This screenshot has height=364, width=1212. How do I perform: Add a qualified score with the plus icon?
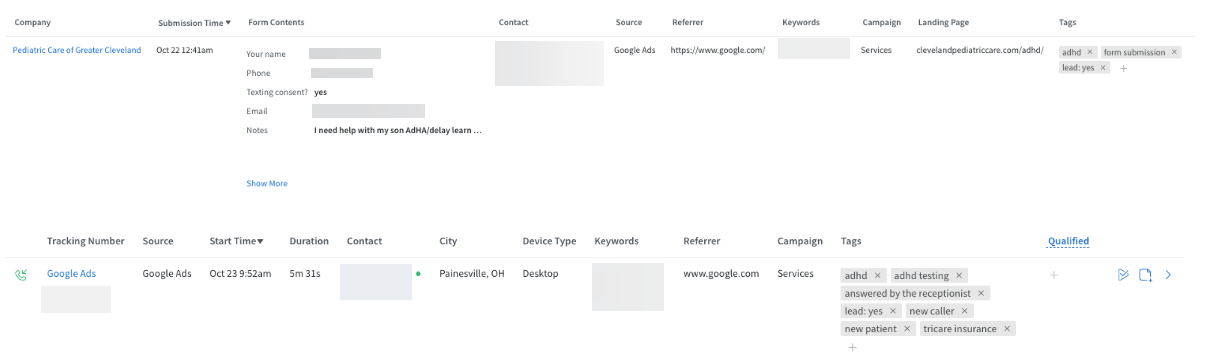(1053, 274)
